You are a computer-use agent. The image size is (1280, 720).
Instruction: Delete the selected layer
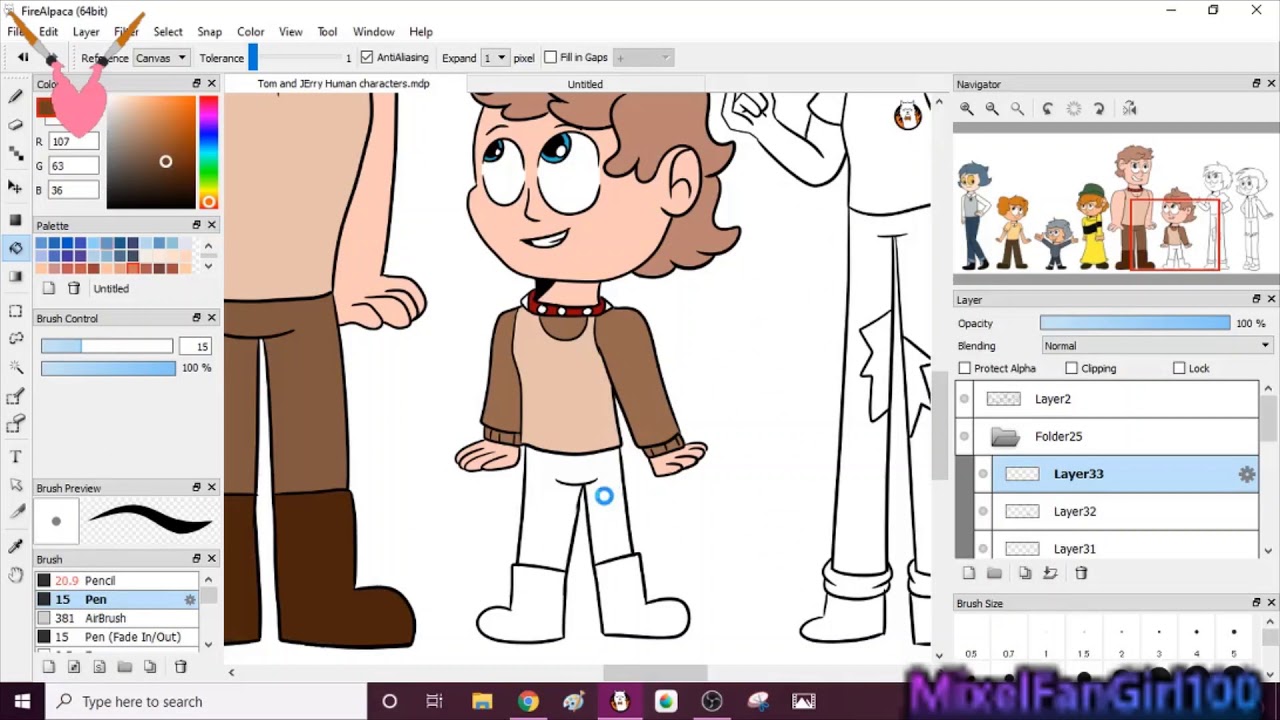point(1081,573)
